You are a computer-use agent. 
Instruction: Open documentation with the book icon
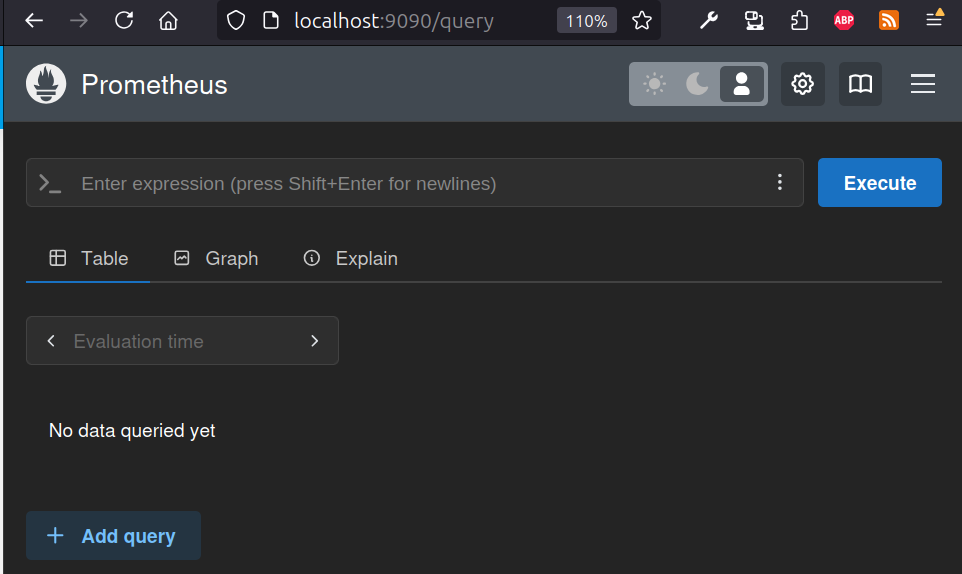[x=860, y=84]
